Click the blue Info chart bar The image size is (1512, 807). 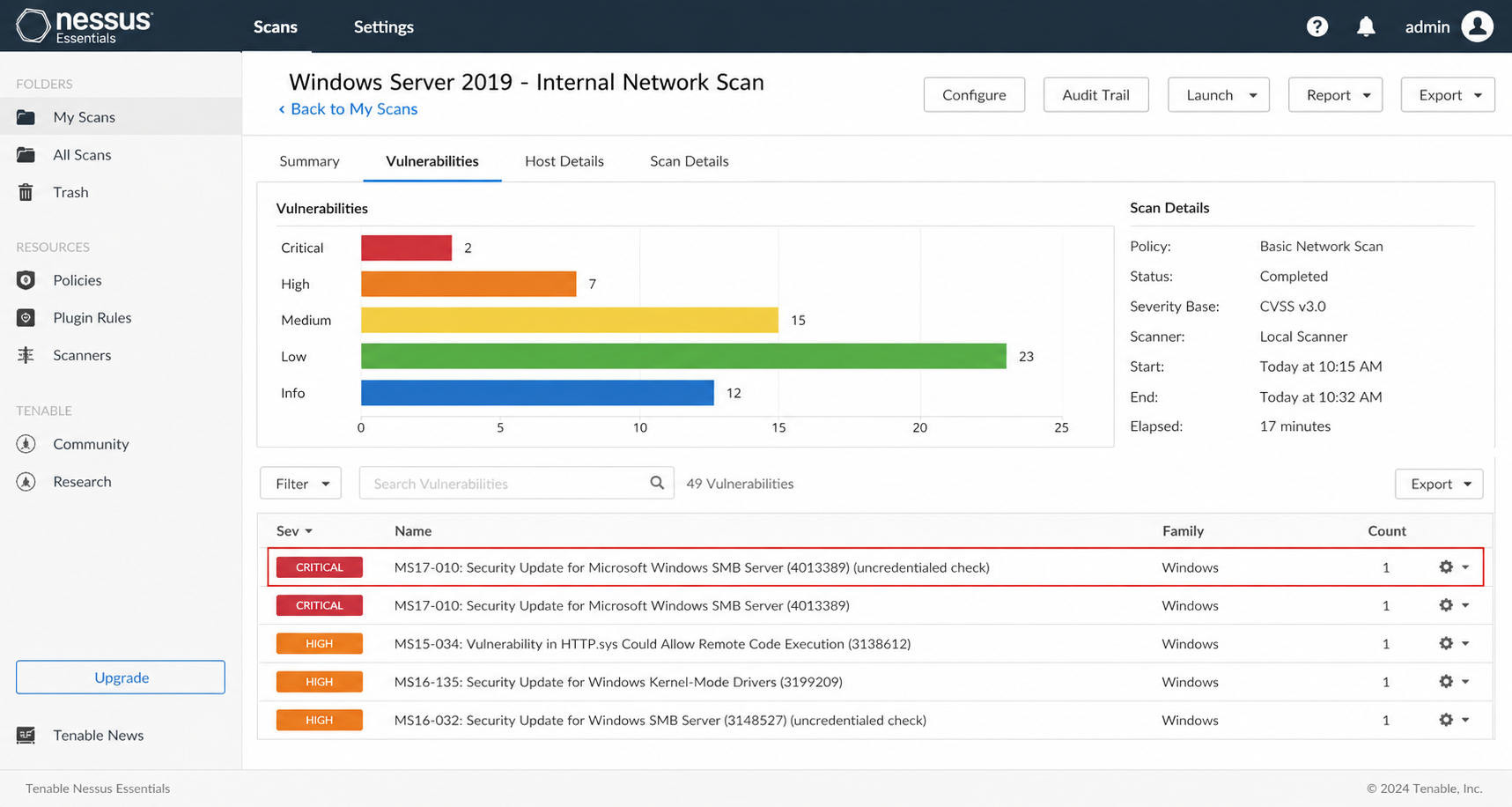pyautogui.click(x=537, y=393)
